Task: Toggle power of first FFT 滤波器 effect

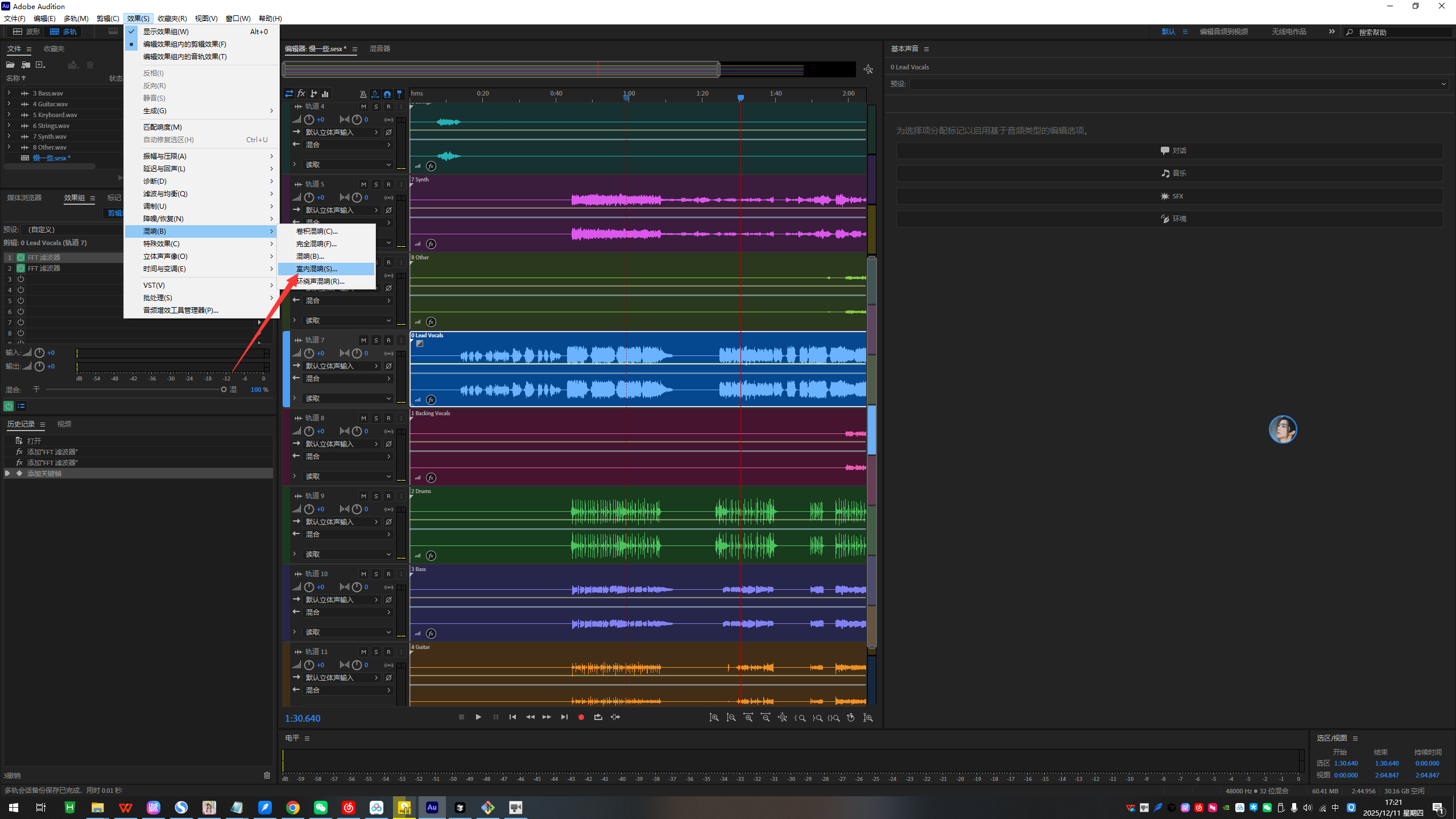Action: click(20, 258)
